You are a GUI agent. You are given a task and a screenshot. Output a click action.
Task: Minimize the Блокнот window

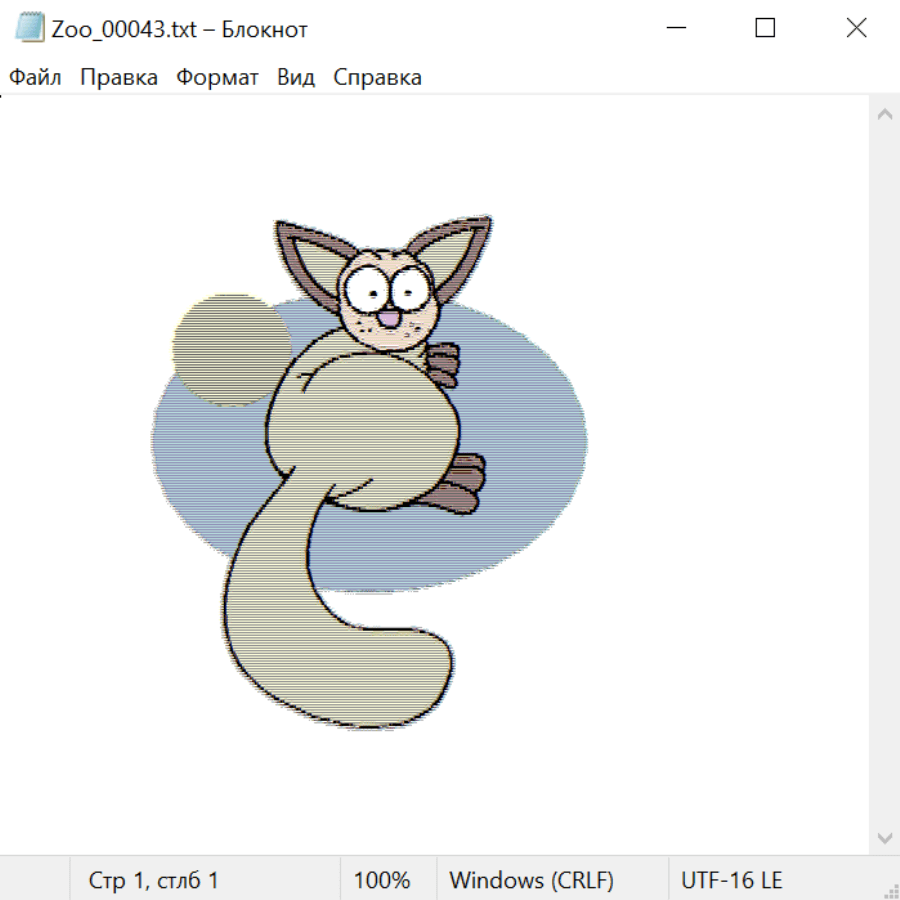point(675,28)
